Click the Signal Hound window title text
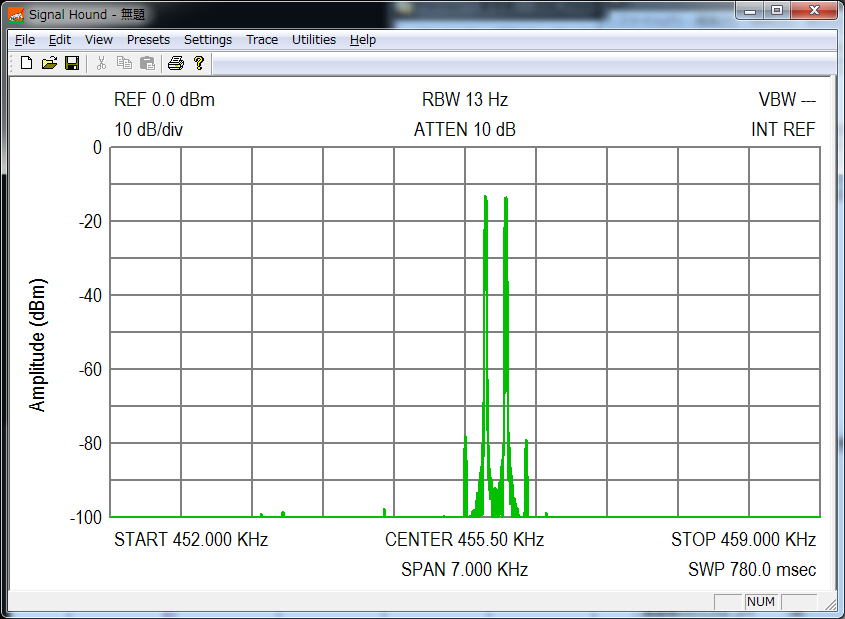Screen dimensions: 845x619 coord(87,15)
